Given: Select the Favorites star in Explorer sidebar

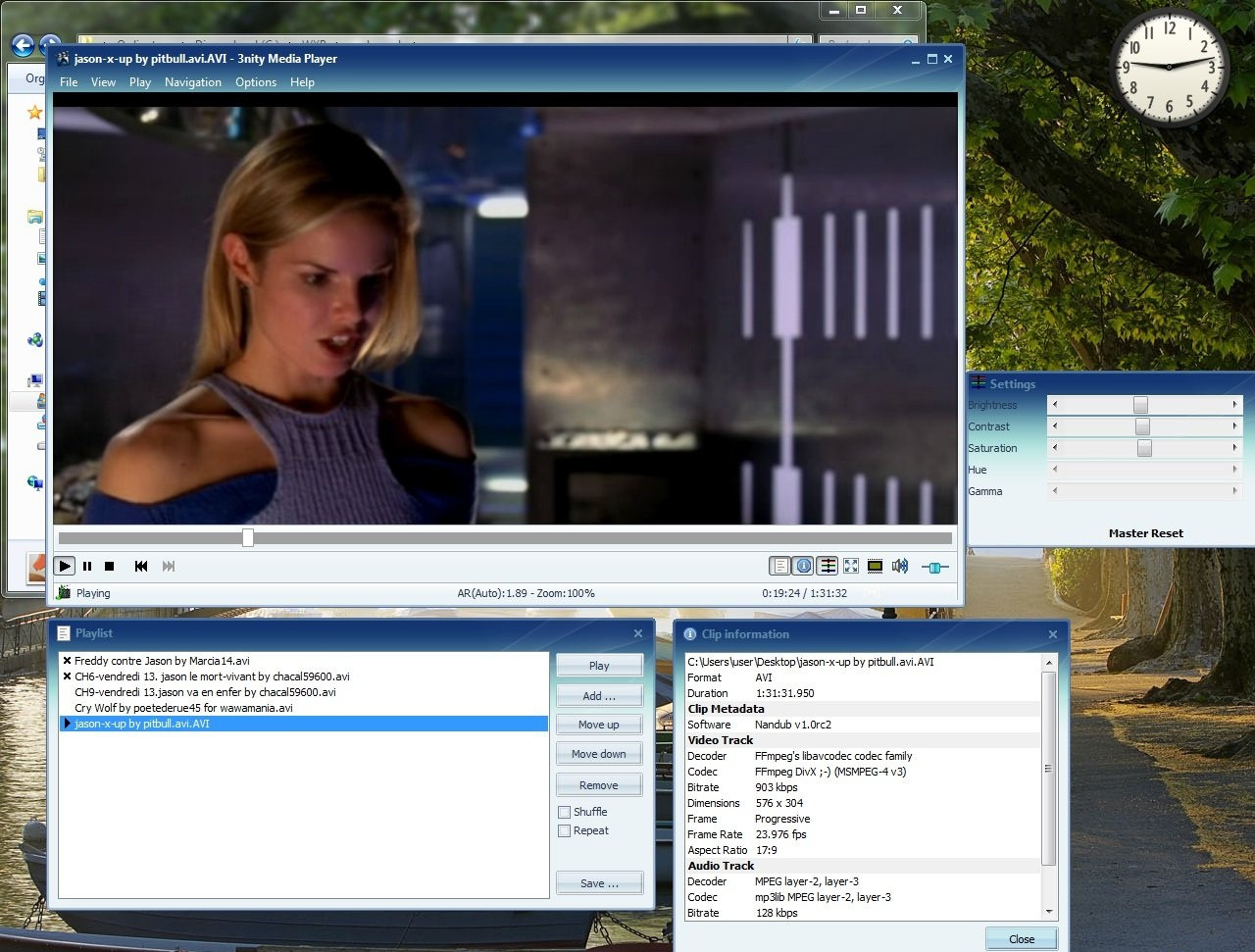Looking at the screenshot, I should [34, 112].
